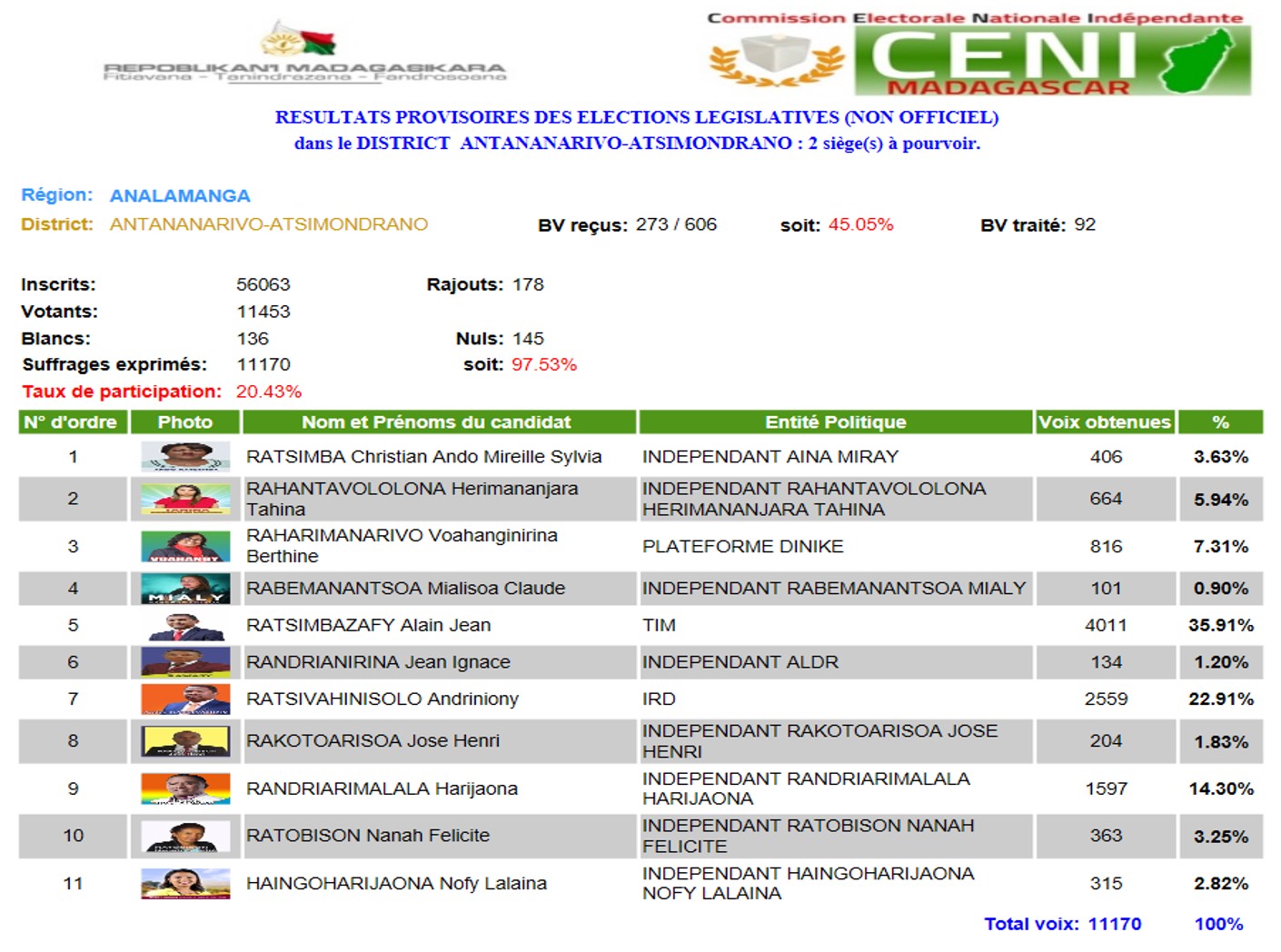Click the Total voix 11170 value
Screen dimensions: 1281x952
(x=1115, y=924)
